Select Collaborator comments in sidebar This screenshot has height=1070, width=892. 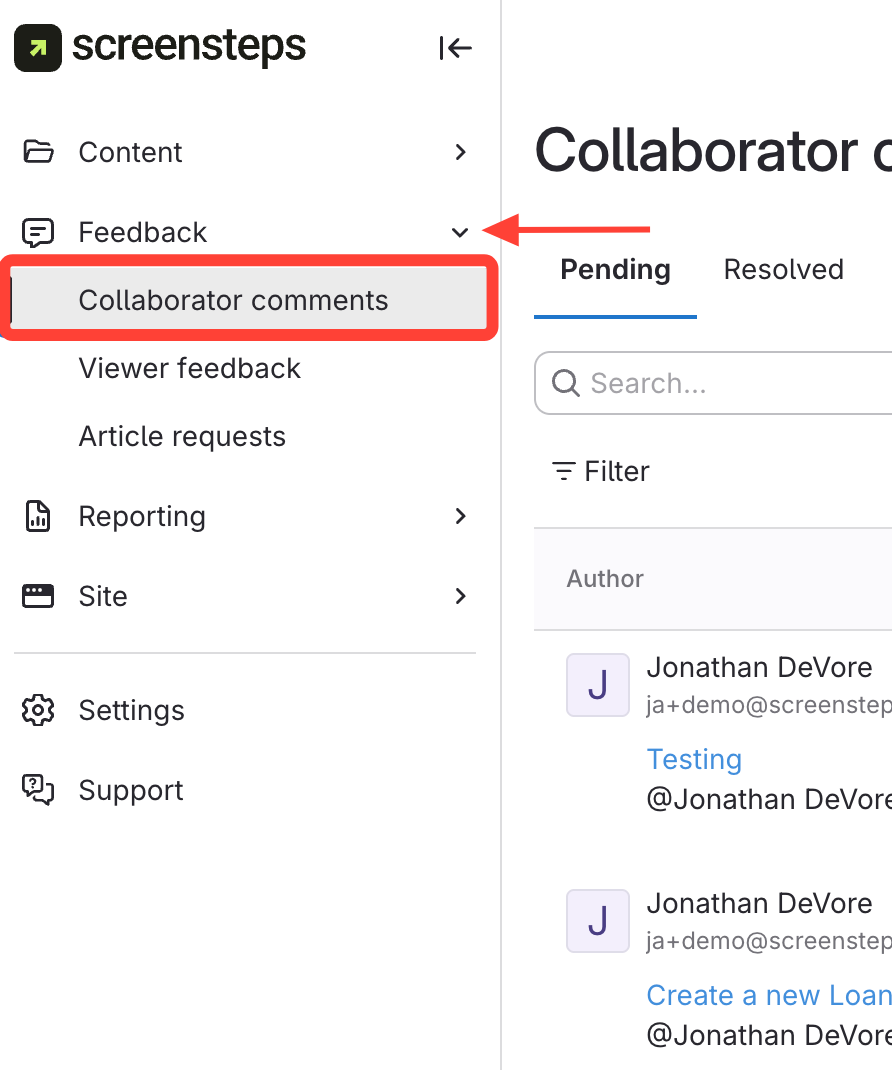tap(233, 300)
